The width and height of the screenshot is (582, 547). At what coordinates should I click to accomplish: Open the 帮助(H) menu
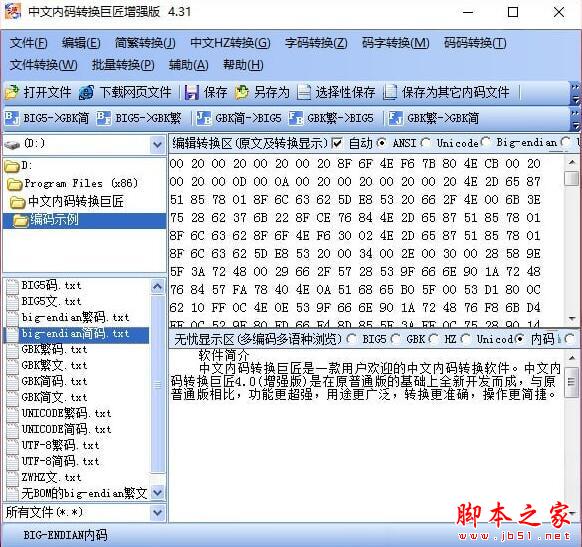[243, 65]
